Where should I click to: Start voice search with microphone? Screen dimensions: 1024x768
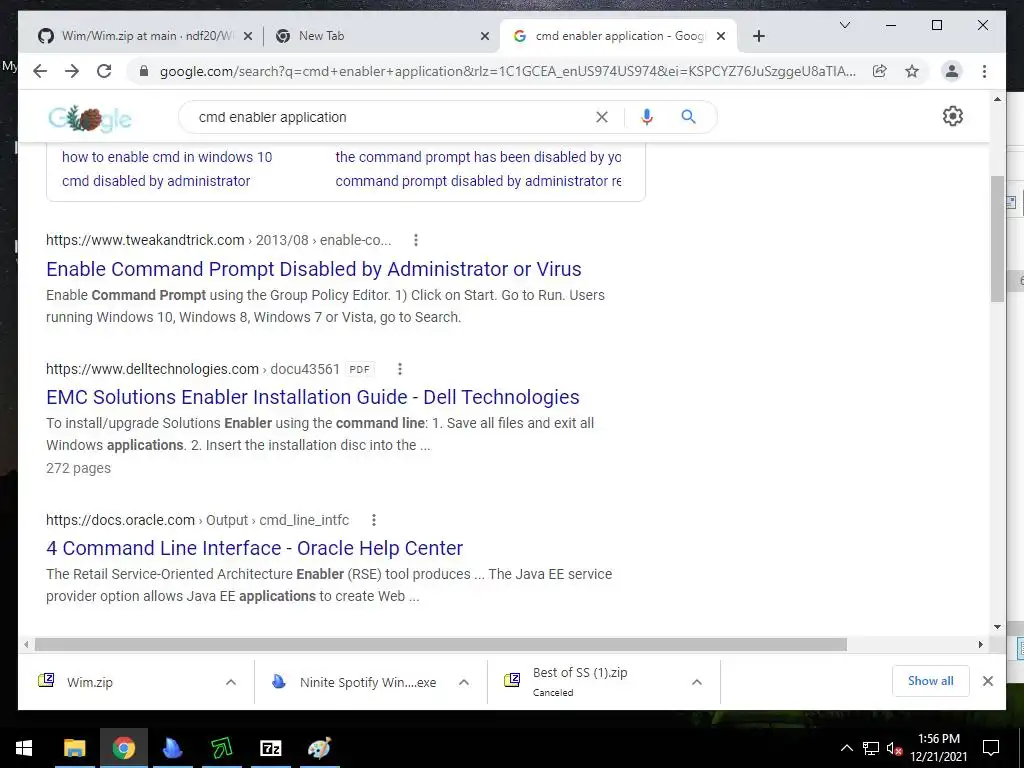coord(647,117)
